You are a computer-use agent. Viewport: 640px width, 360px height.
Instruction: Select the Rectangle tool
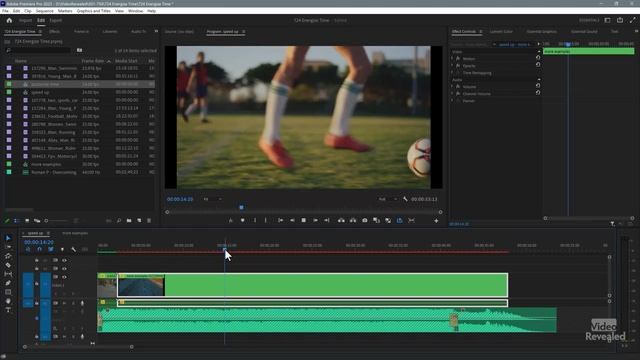click(8, 292)
